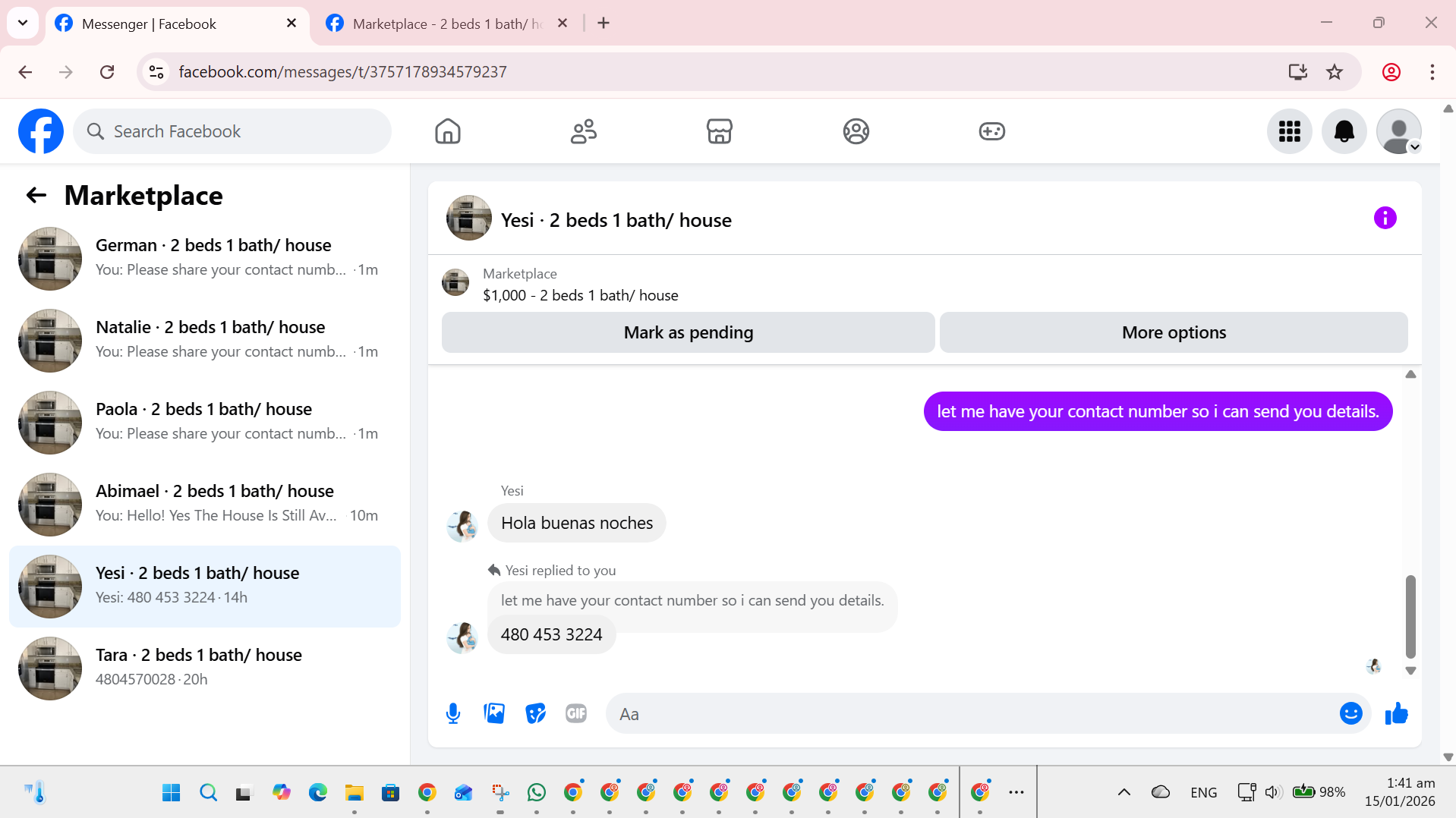
Task: Reload the current page
Action: click(x=107, y=72)
